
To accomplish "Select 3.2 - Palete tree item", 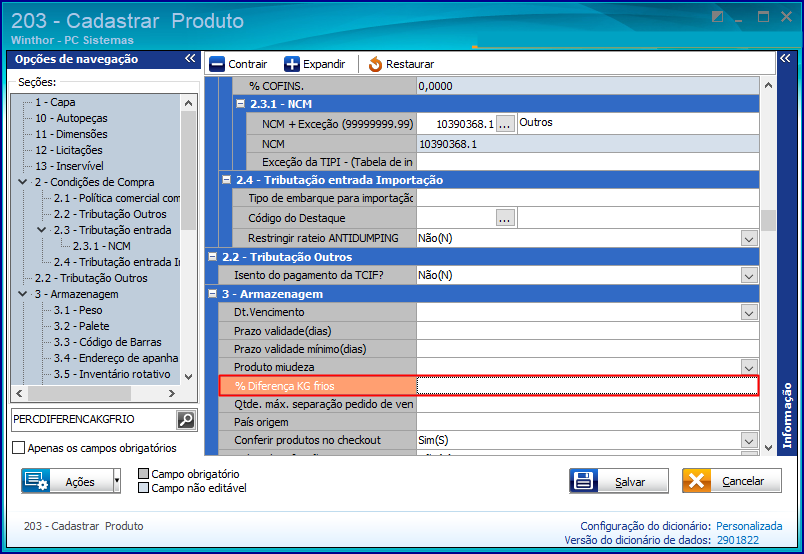I will [82, 326].
